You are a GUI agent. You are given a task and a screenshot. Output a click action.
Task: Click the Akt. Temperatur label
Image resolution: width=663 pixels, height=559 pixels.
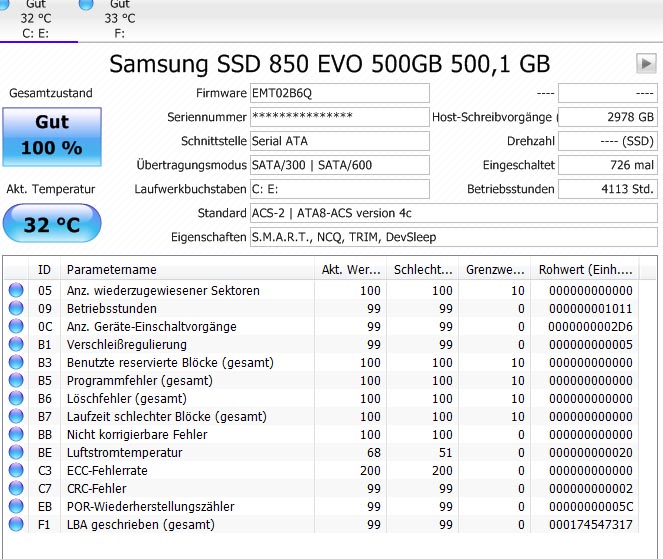(x=51, y=189)
